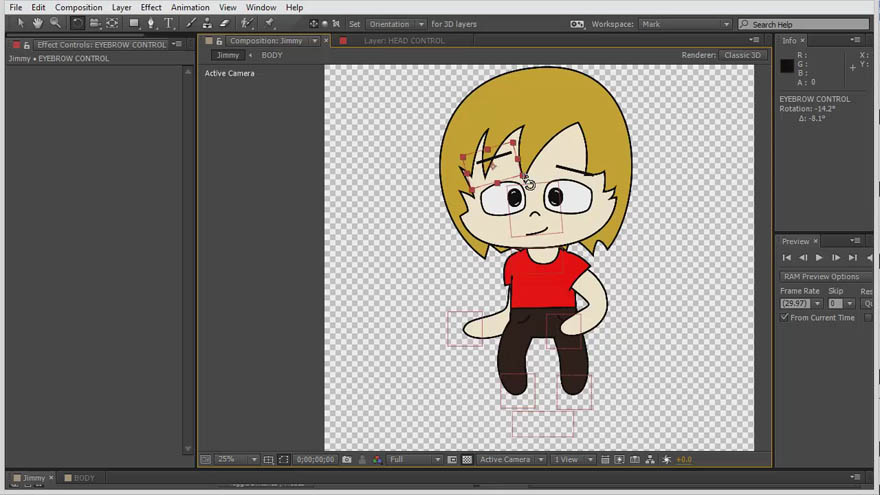
Task: Click the Fast Previews icon
Action: point(620,460)
